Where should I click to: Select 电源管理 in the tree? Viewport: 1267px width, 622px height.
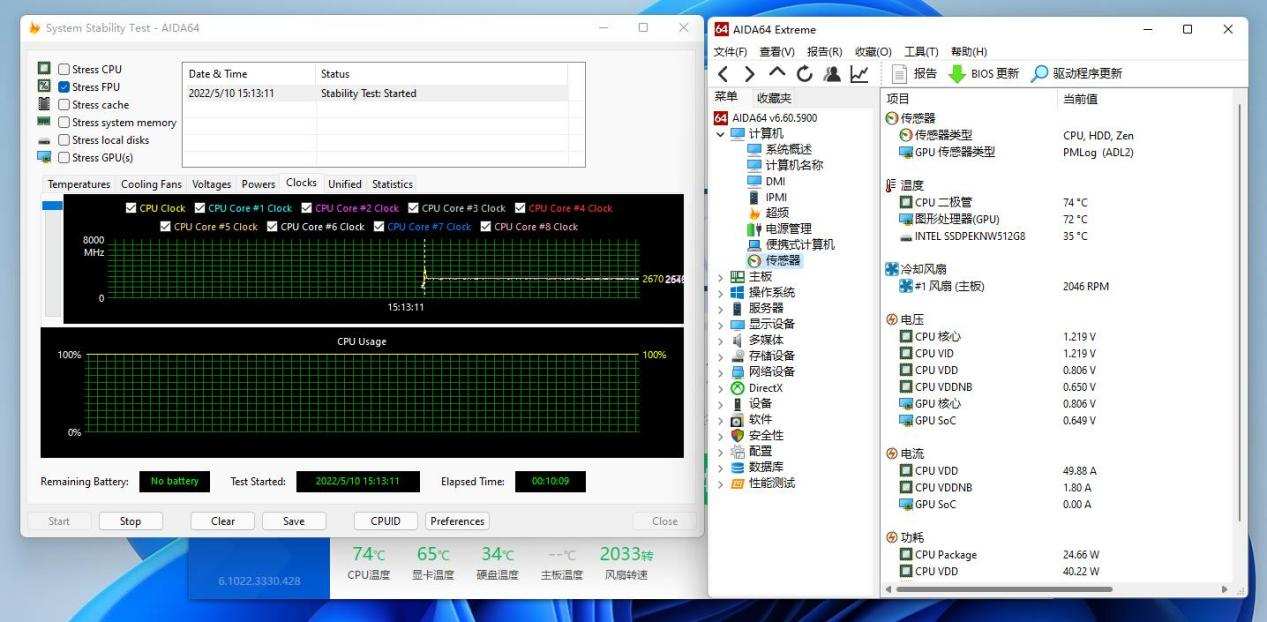point(788,229)
